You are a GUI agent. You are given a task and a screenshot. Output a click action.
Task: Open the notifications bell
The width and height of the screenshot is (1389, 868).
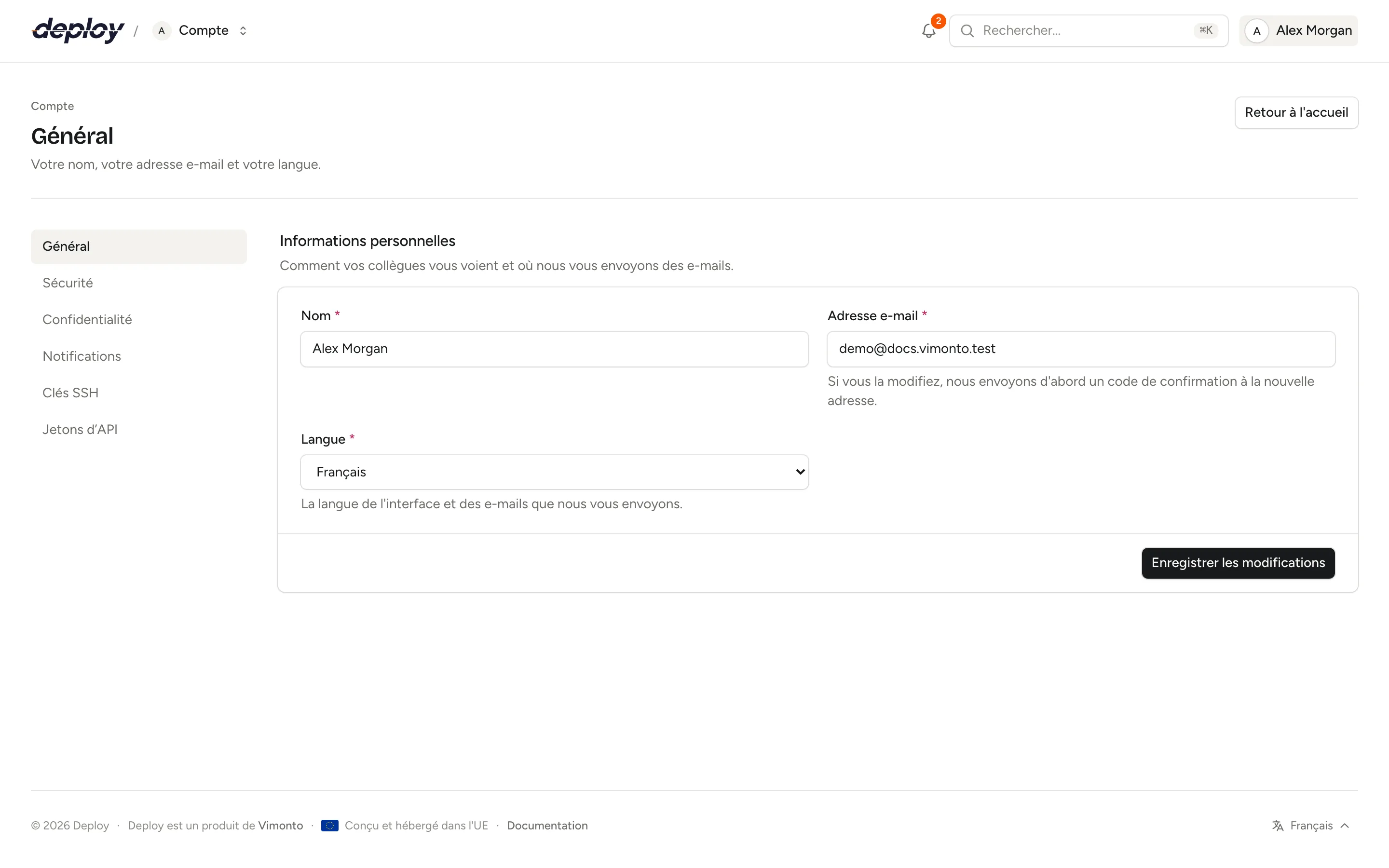click(929, 30)
